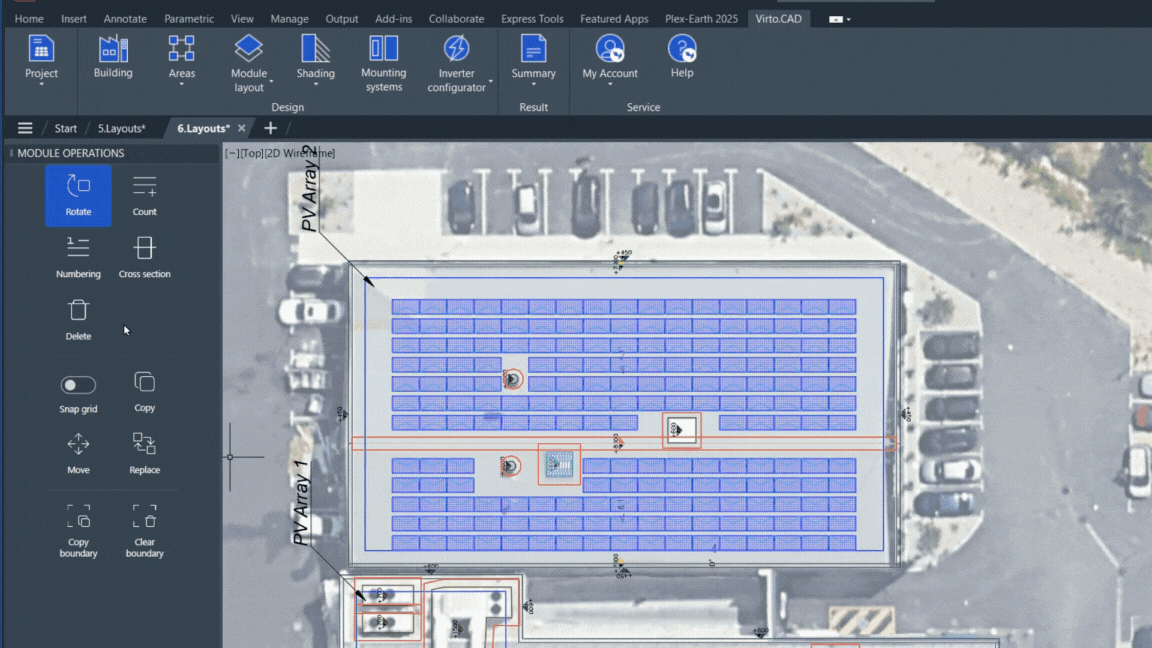
Task: Toggle the Snap grid switch
Action: [x=78, y=385]
